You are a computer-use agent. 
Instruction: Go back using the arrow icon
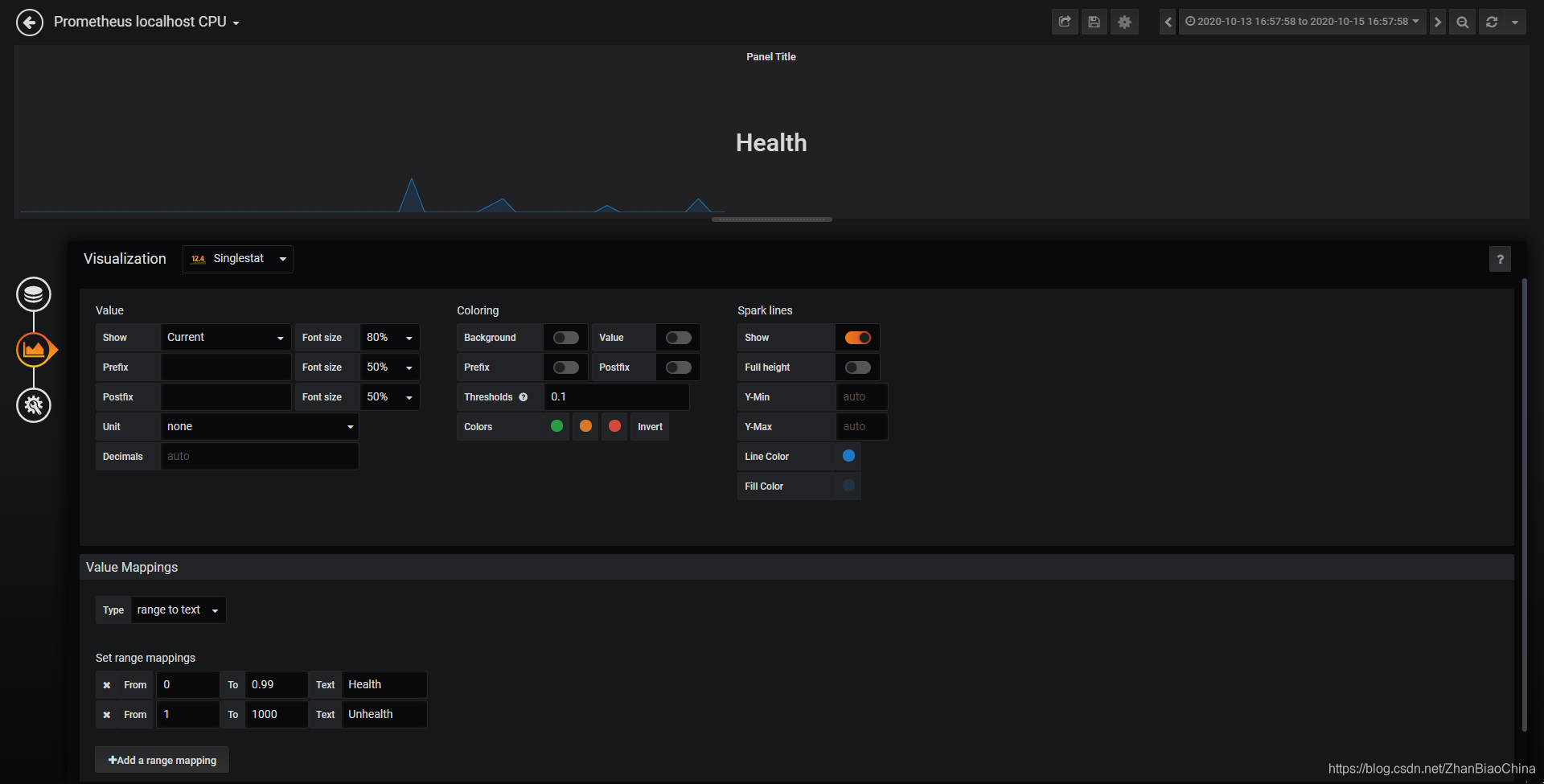point(30,22)
